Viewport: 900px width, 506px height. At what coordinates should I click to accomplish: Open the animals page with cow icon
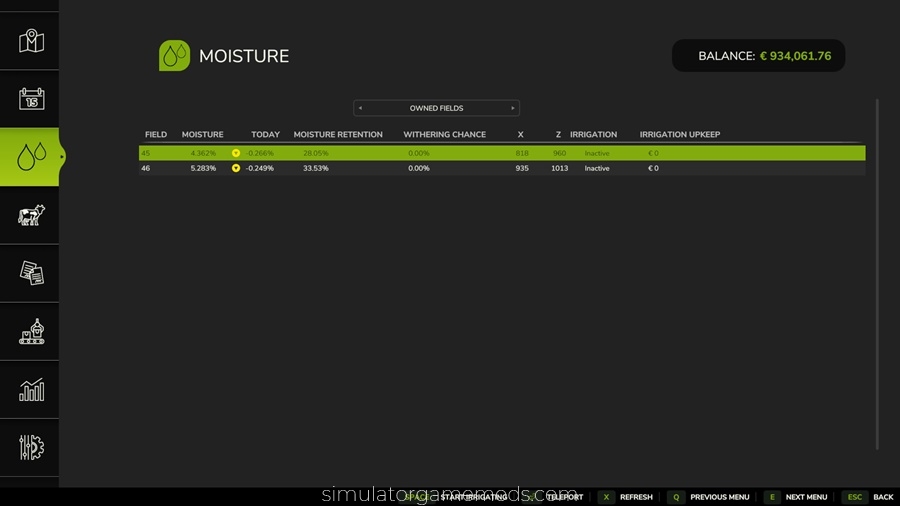click(31, 215)
